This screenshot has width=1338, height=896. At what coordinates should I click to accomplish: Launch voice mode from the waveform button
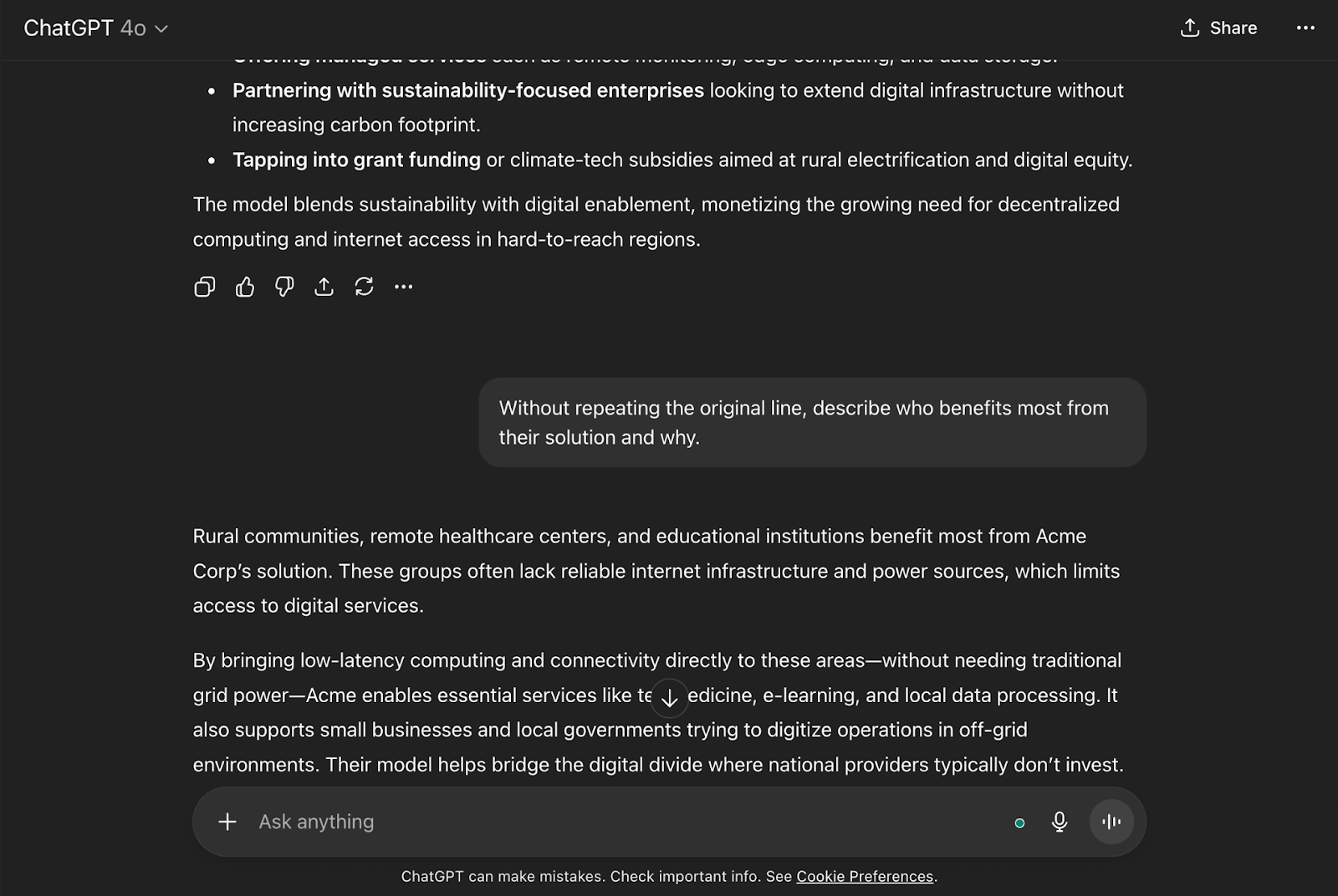1111,822
